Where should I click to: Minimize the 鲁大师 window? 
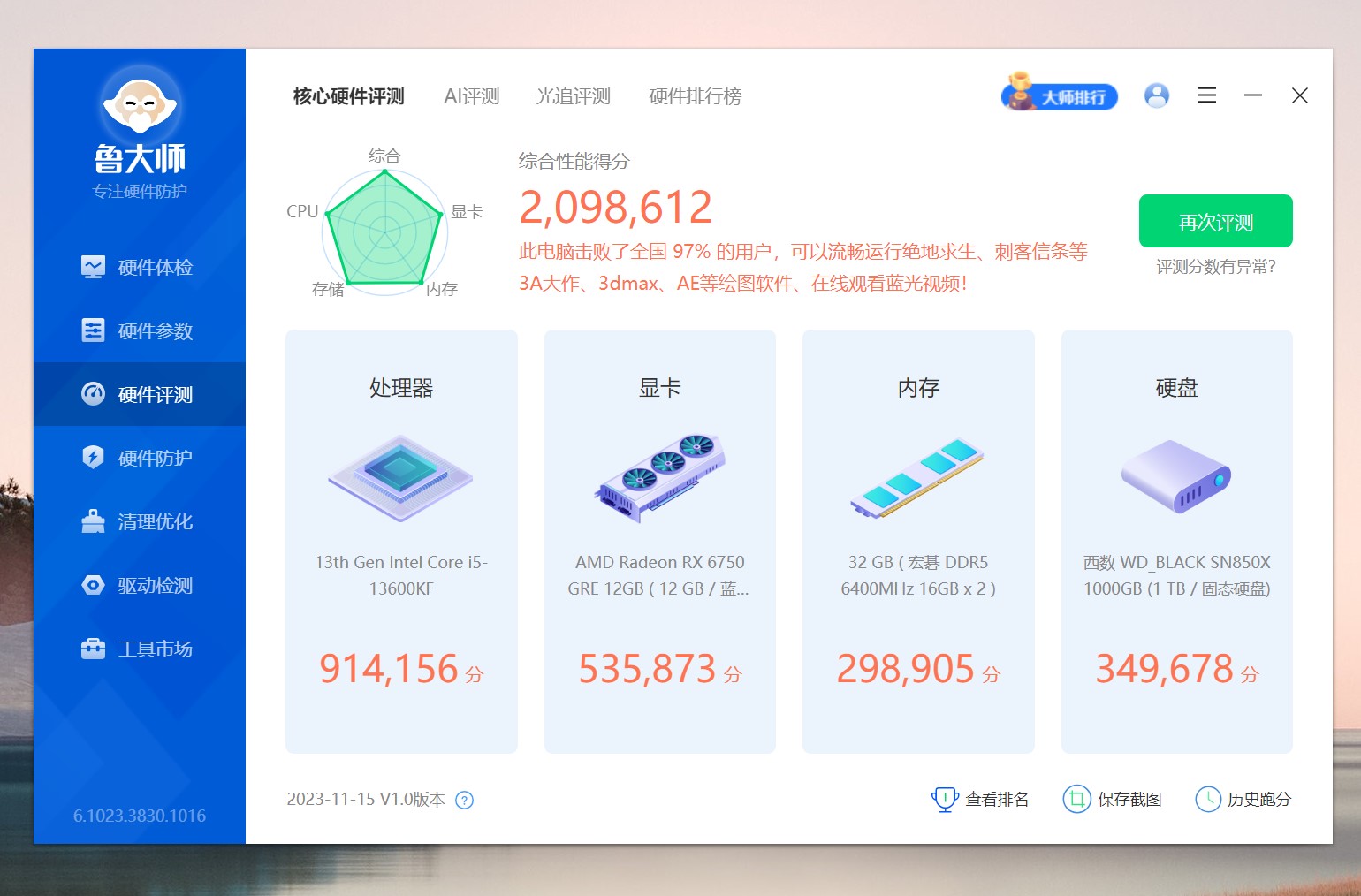coord(1253,95)
